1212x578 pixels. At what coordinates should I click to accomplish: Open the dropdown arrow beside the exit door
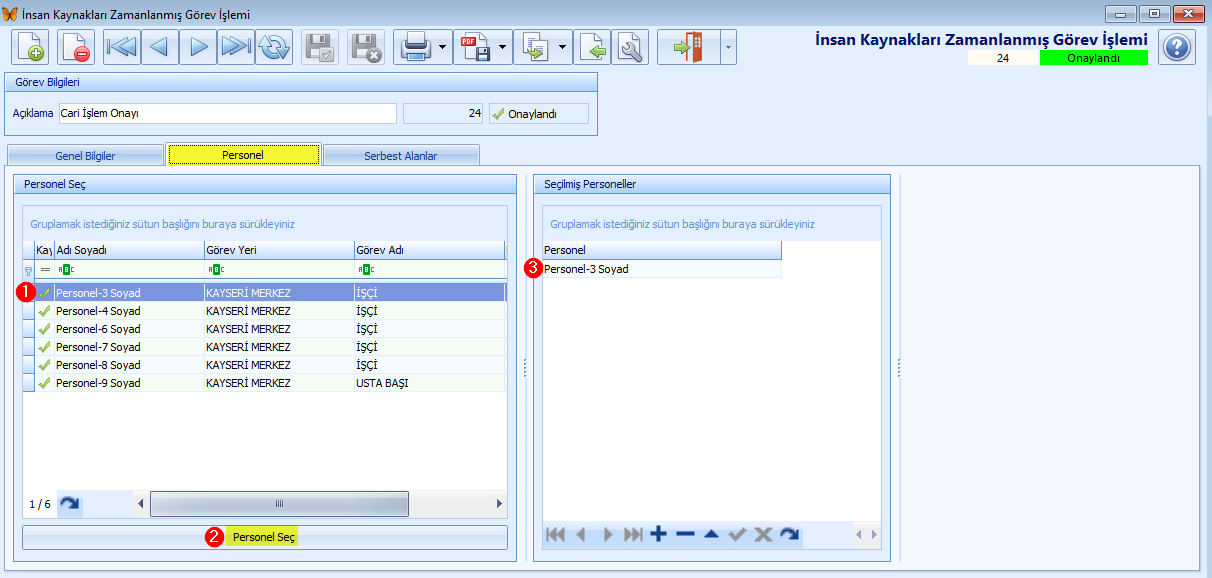727,47
